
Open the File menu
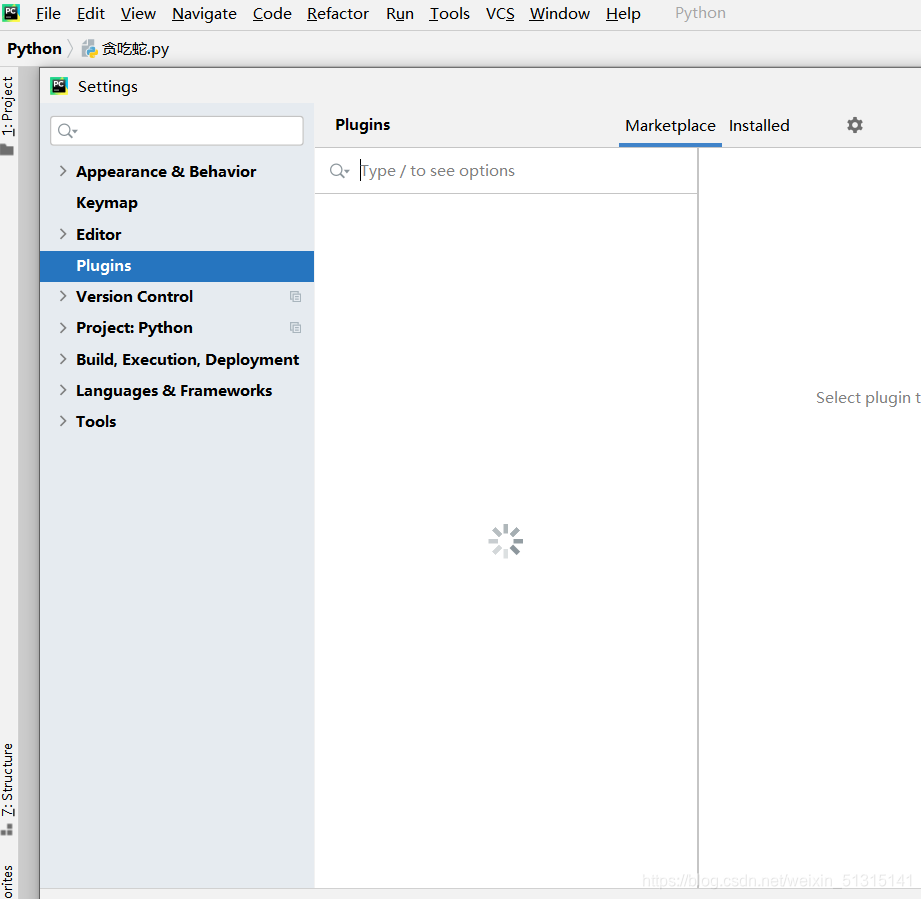[48, 14]
